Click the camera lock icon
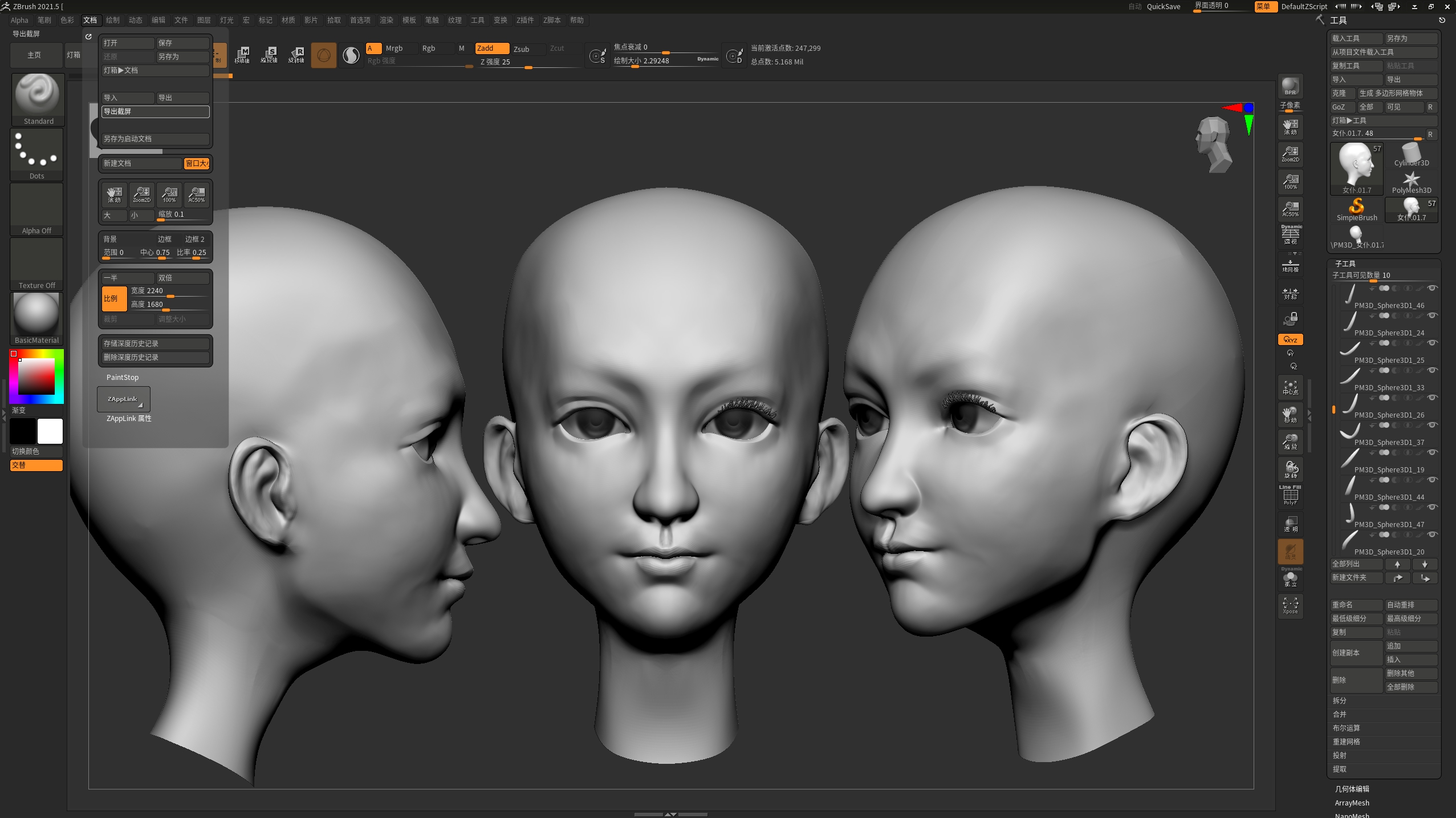The image size is (1456, 818). (x=1290, y=318)
